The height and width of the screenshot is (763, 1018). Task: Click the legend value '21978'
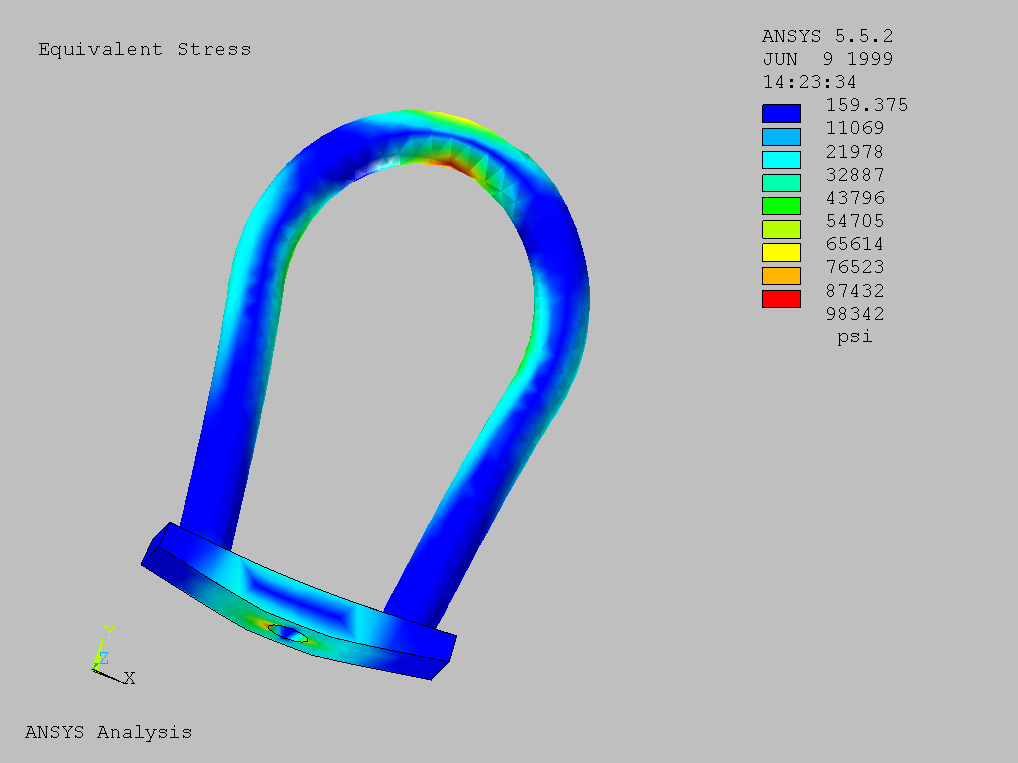(855, 152)
